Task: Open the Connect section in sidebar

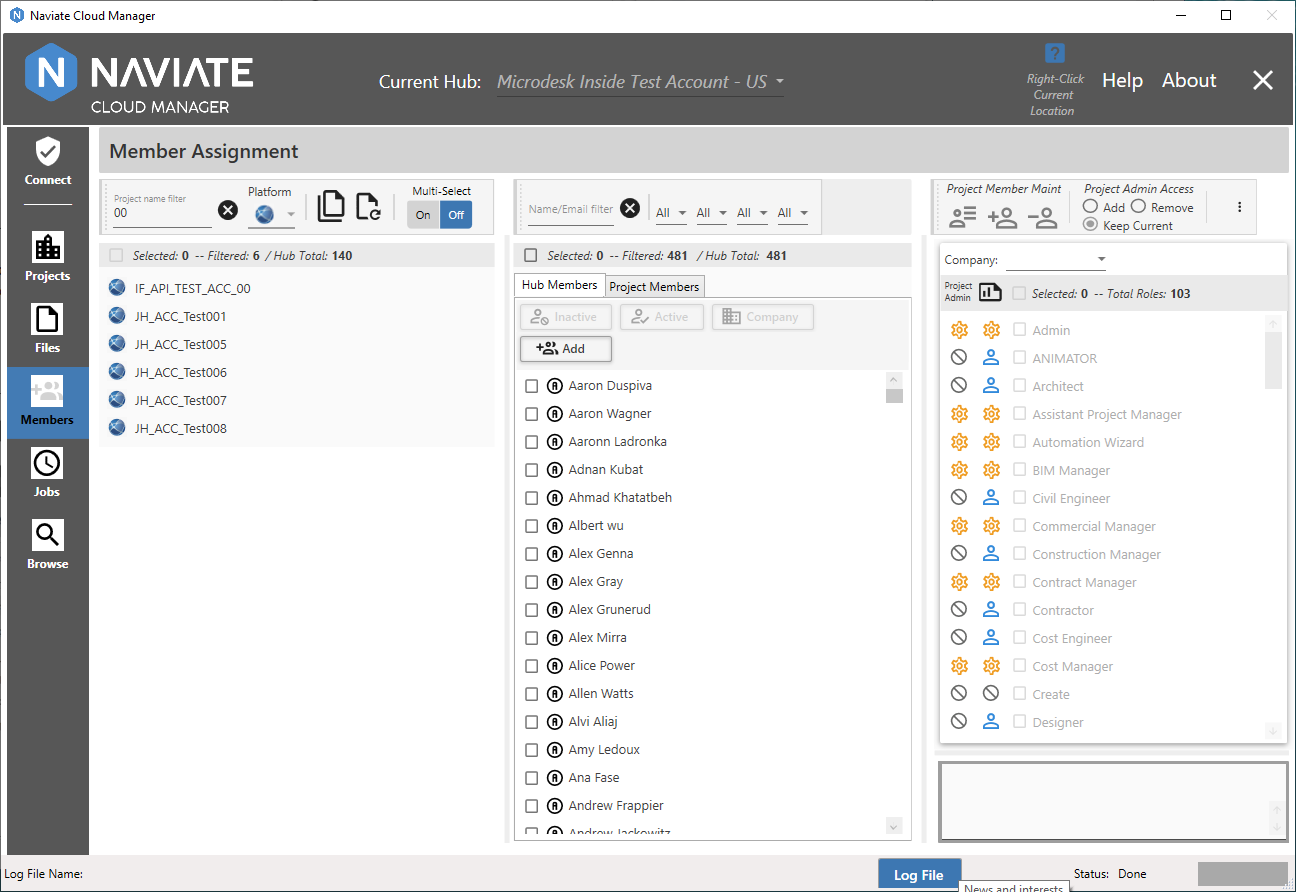Action: [48, 163]
